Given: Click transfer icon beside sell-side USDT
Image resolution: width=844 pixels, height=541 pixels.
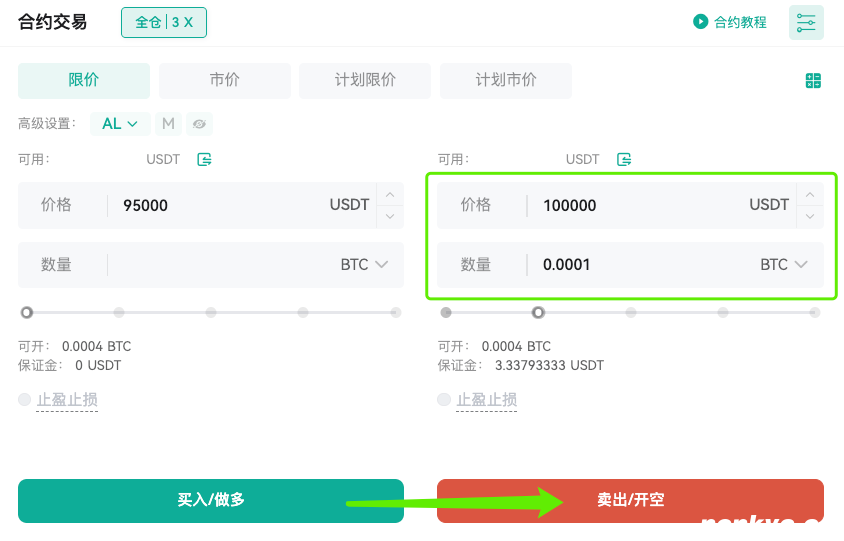Looking at the screenshot, I should (624, 159).
